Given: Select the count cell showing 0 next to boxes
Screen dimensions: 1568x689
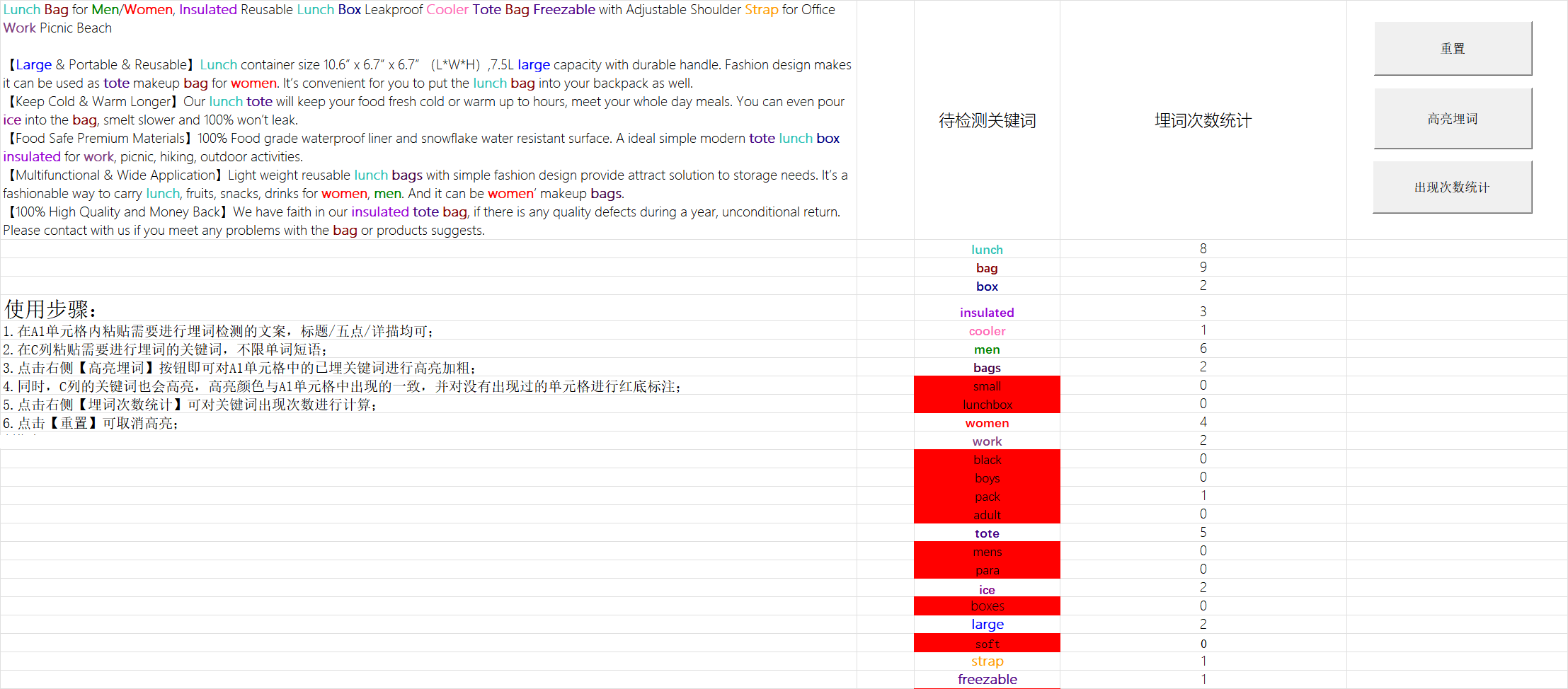Looking at the screenshot, I should click(x=1201, y=606).
